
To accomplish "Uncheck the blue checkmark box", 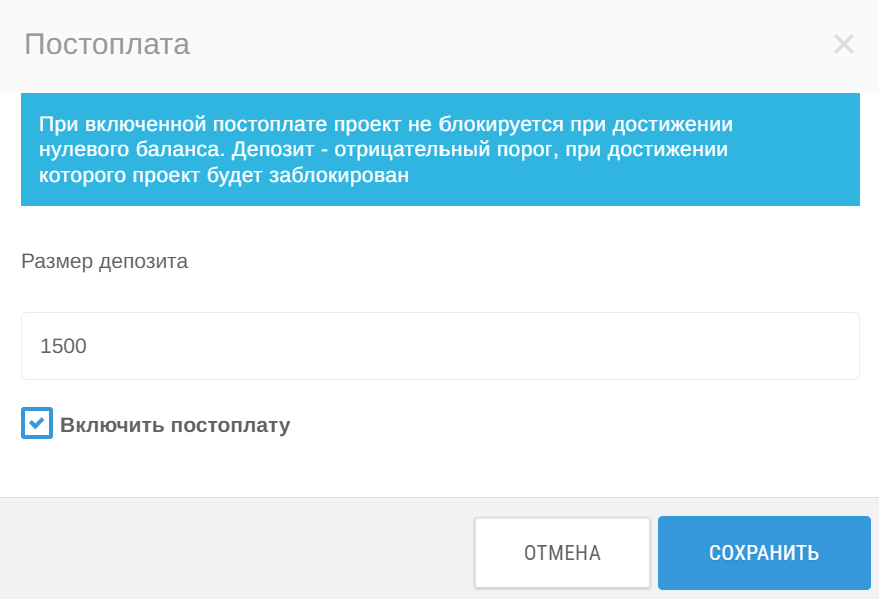I will coord(36,424).
